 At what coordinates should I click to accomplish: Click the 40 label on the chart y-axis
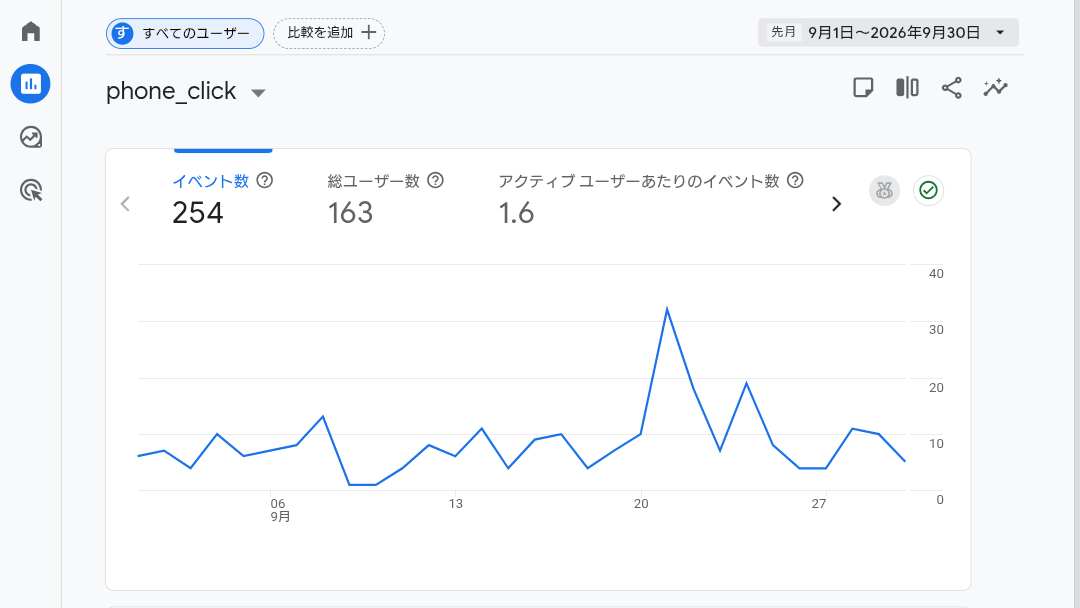(x=936, y=274)
